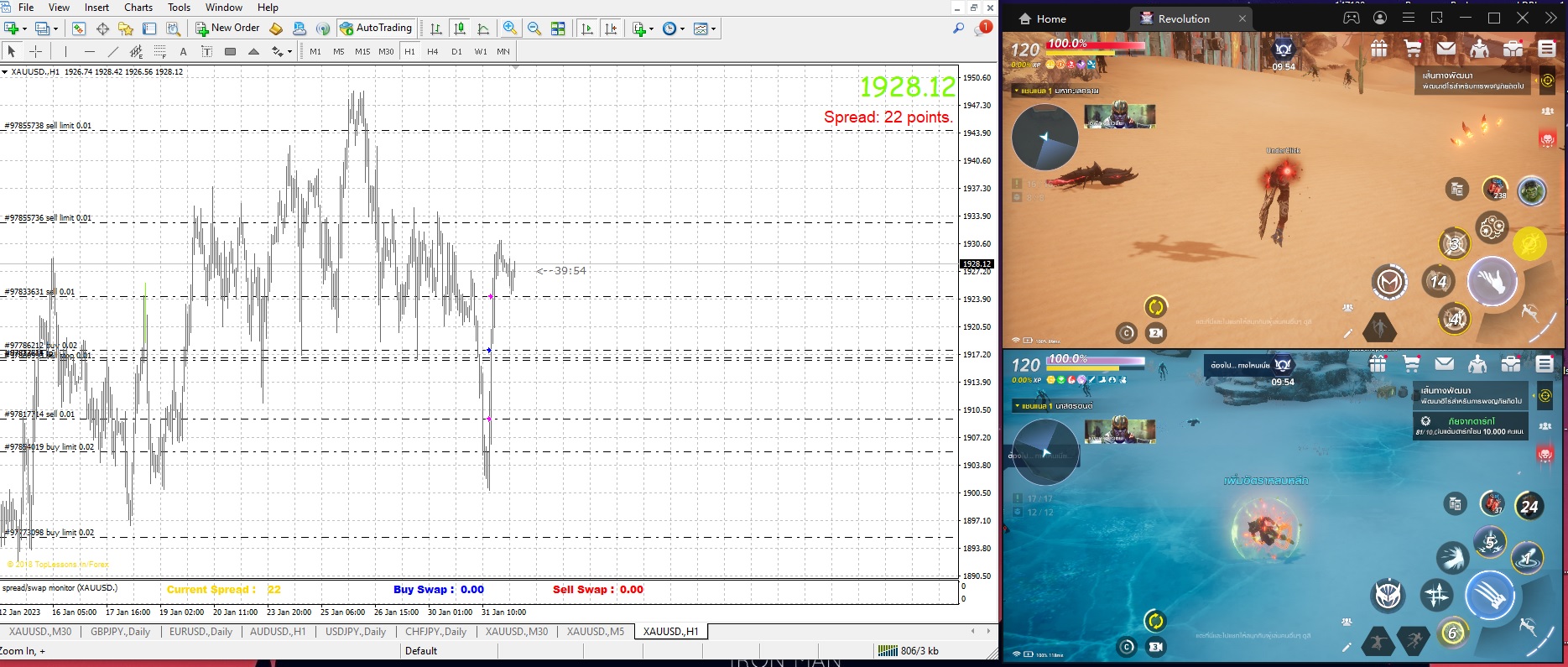This screenshot has height=667, width=1568.
Task: Expand the periodicity clock dropdown
Action: coord(682,29)
